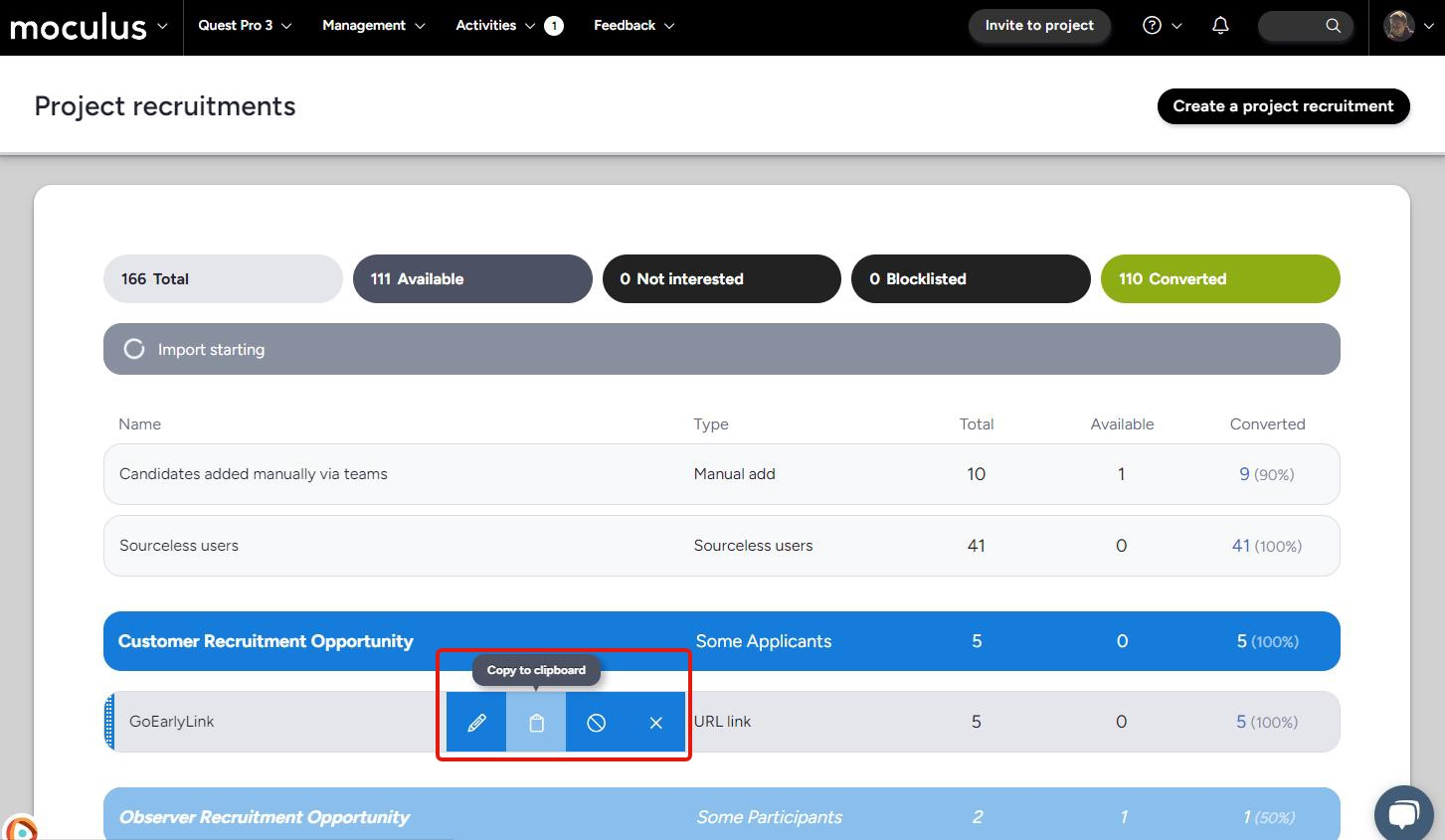Filter by 110 Converted candidates

1219,279
